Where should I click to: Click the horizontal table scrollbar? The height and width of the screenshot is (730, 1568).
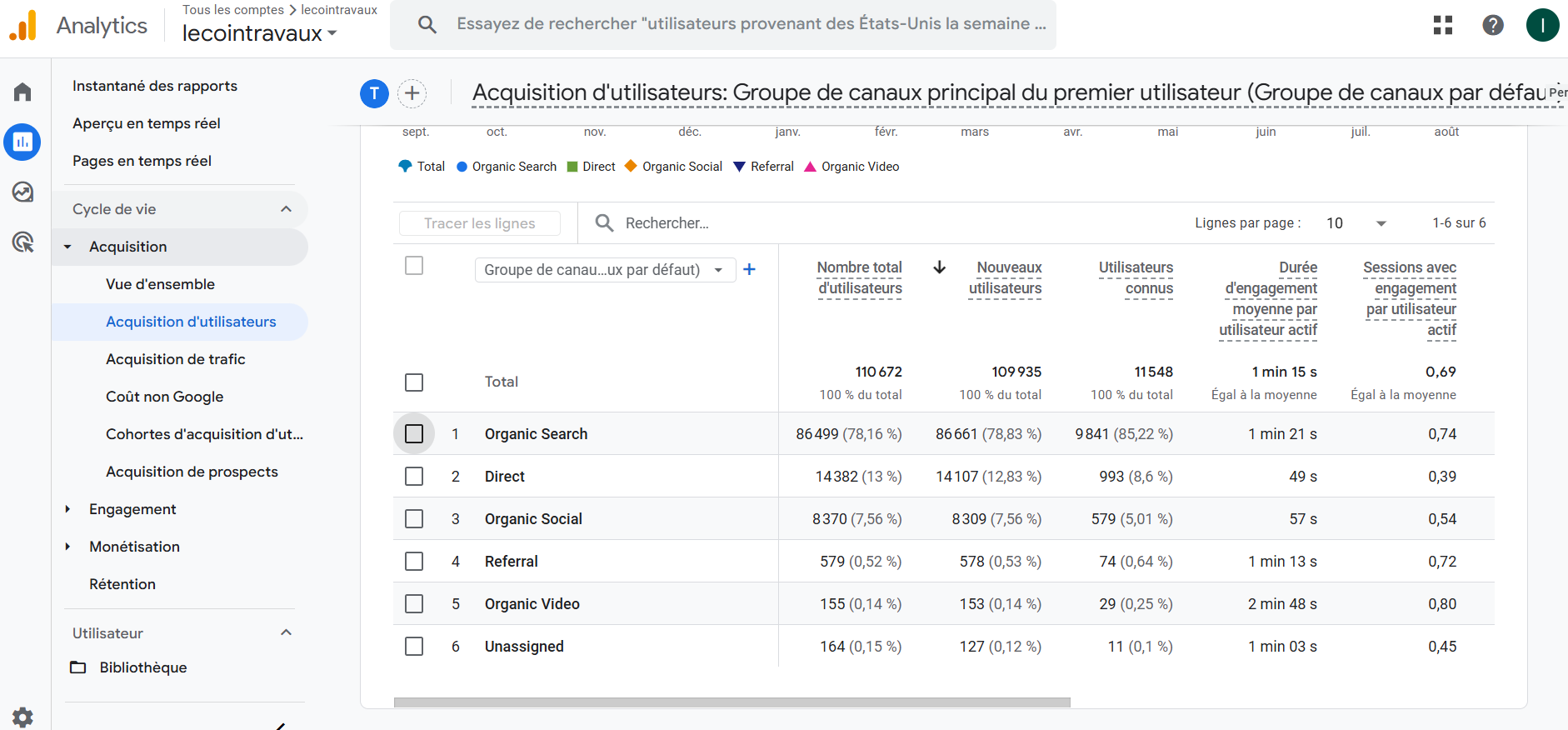[x=732, y=702]
